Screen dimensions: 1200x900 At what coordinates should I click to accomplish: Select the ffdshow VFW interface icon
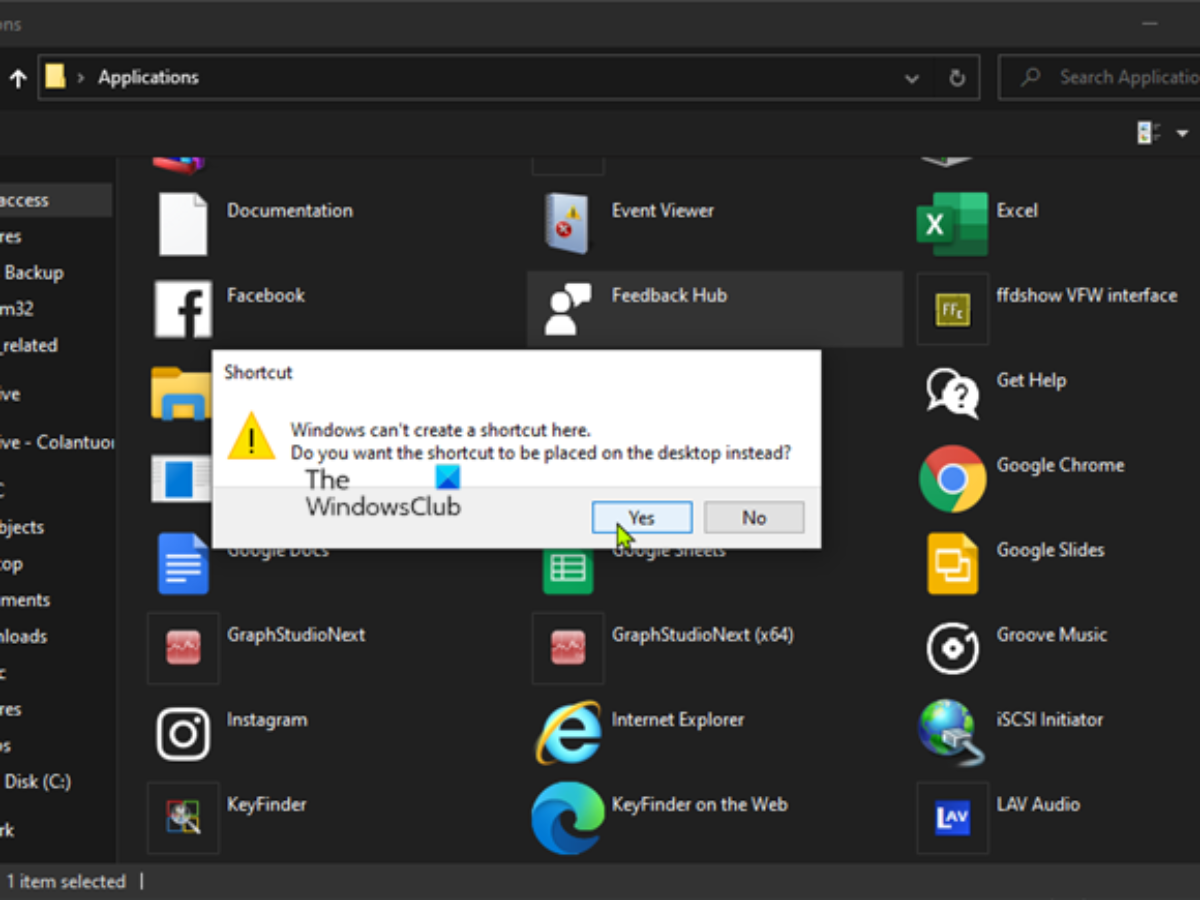(952, 309)
